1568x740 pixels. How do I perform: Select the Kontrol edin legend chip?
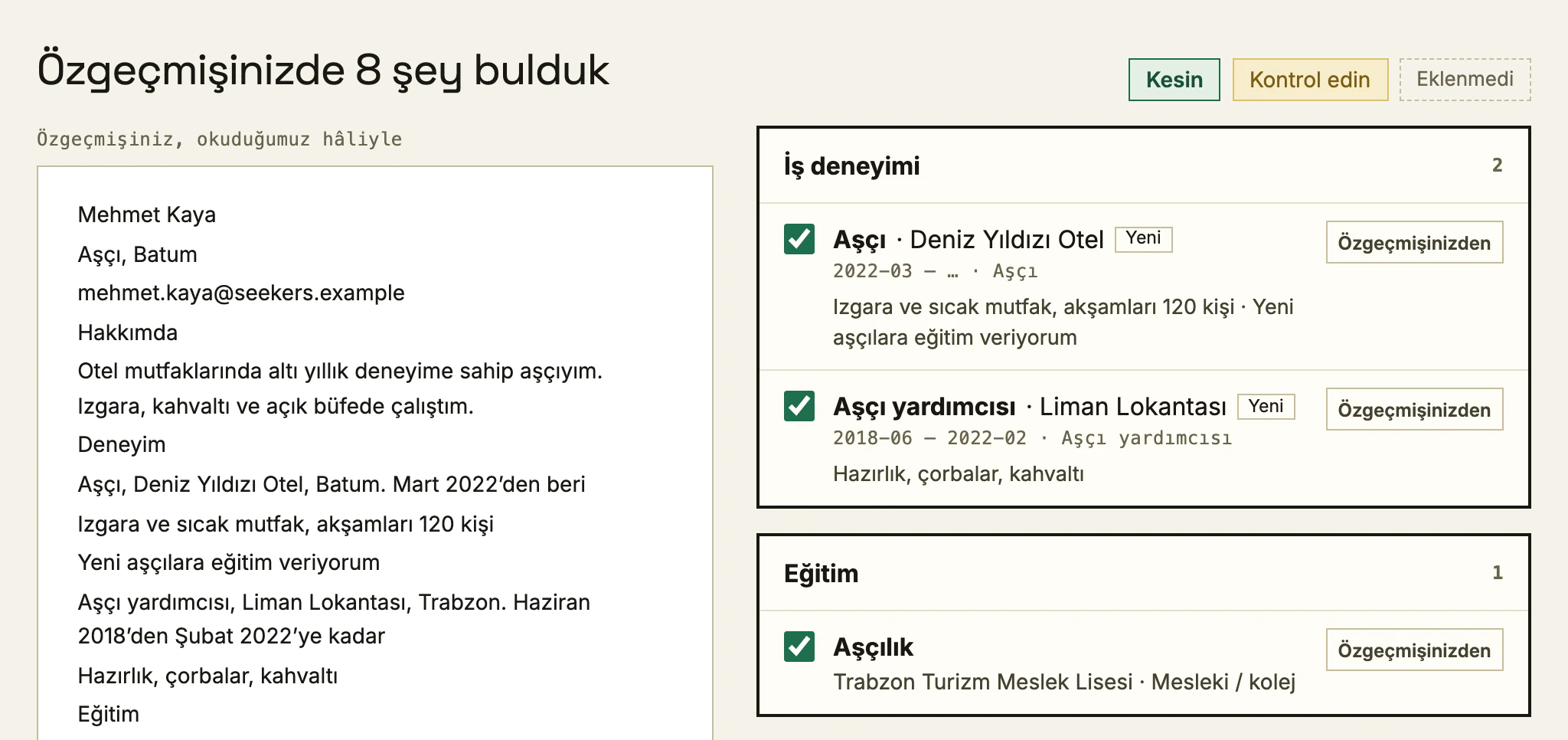[1310, 80]
